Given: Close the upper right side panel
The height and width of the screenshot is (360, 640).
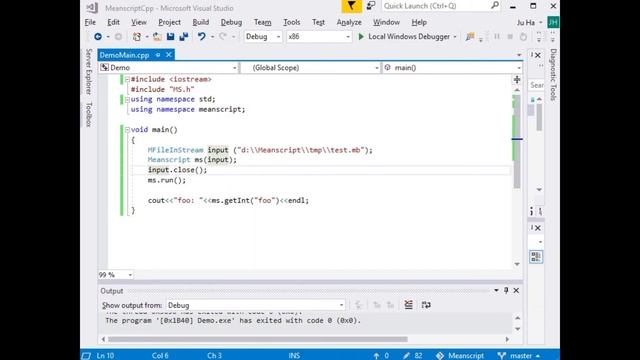Looking at the screenshot, I should click(x=538, y=56).
